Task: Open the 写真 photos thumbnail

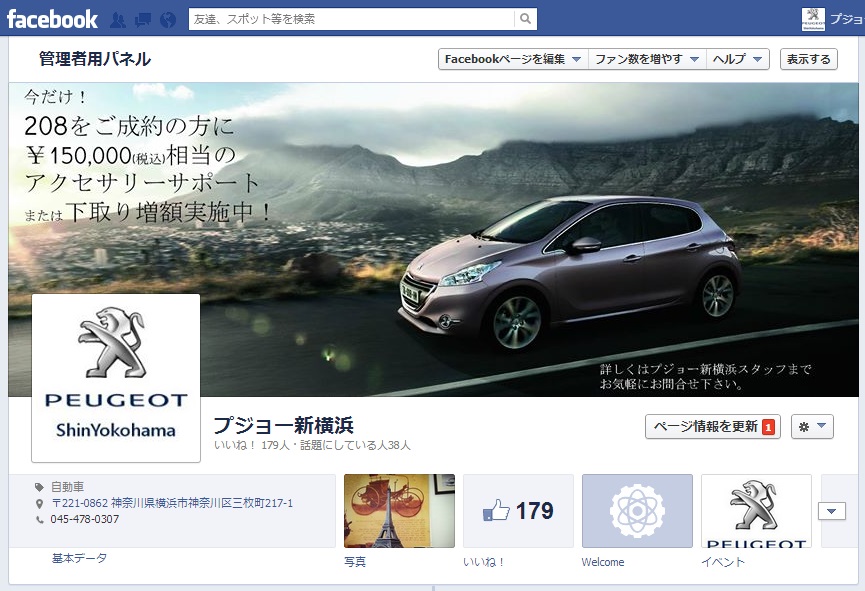Action: click(399, 511)
